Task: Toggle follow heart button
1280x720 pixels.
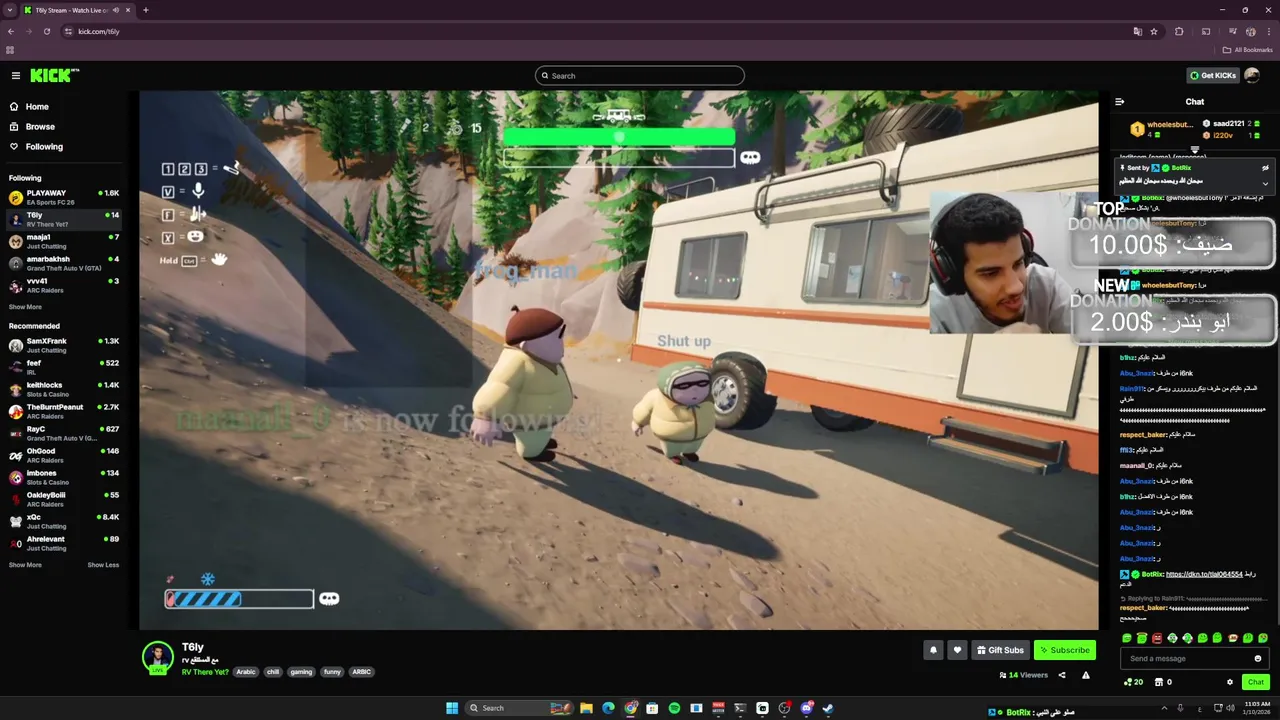Action: pos(957,650)
